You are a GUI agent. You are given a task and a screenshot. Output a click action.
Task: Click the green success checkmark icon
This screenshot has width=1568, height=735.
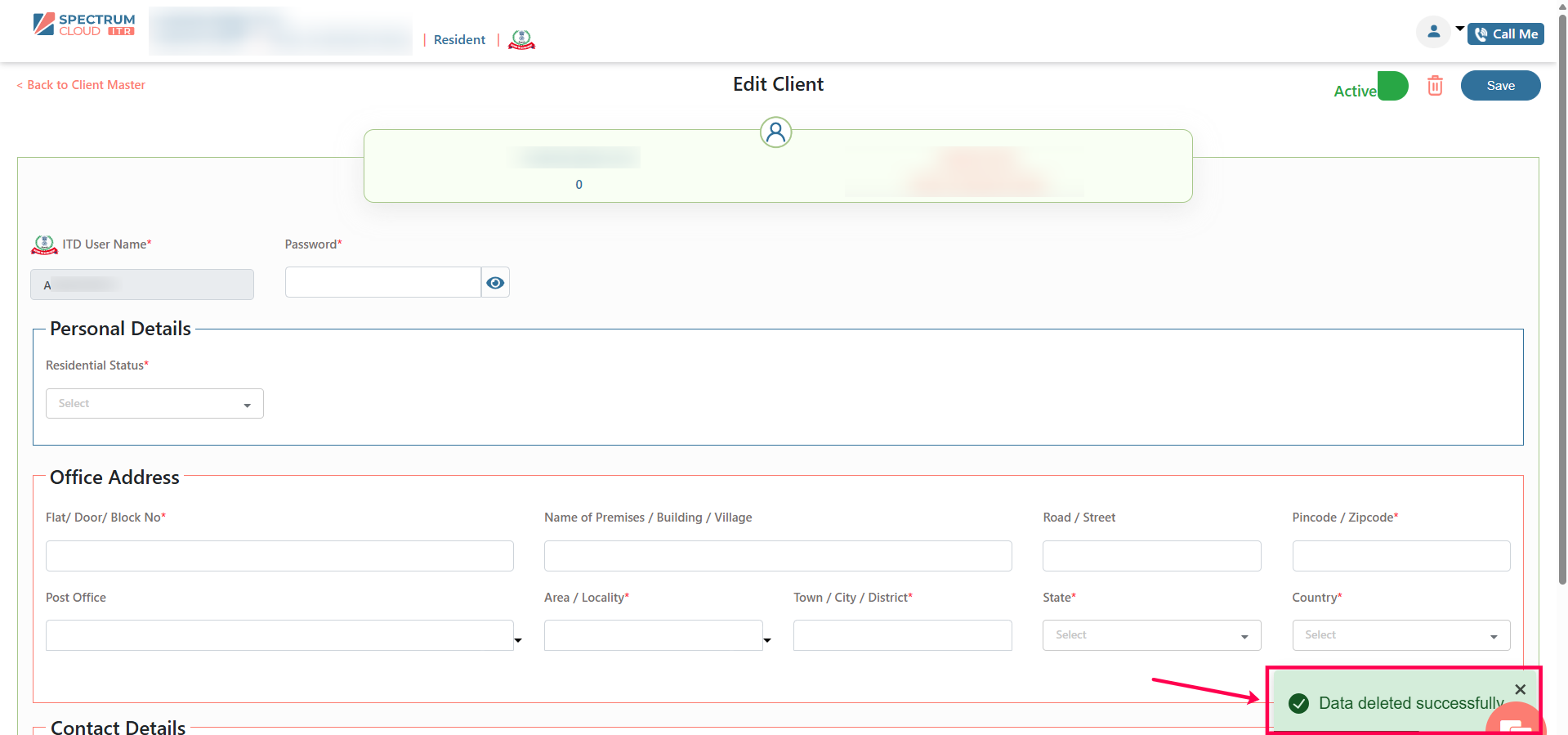click(1298, 703)
